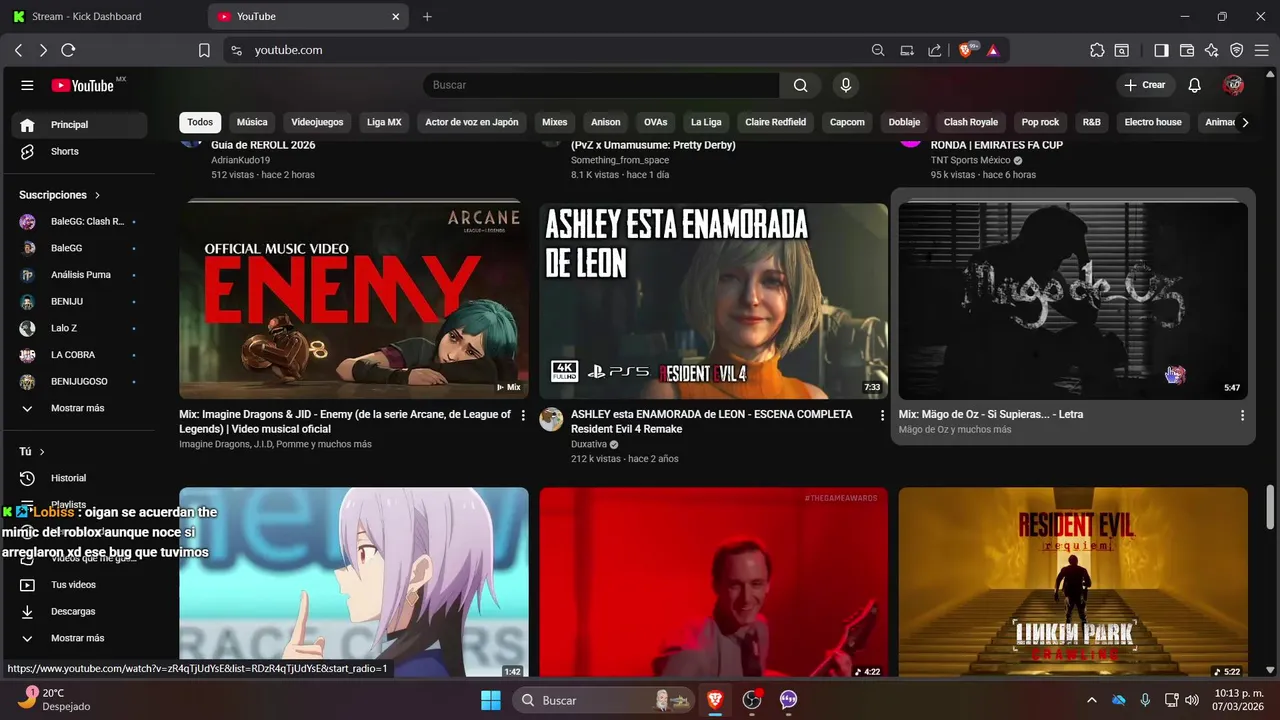This screenshot has height=720, width=1280.
Task: Click the page vertical scrollbar thumb
Action: pos(1271,506)
